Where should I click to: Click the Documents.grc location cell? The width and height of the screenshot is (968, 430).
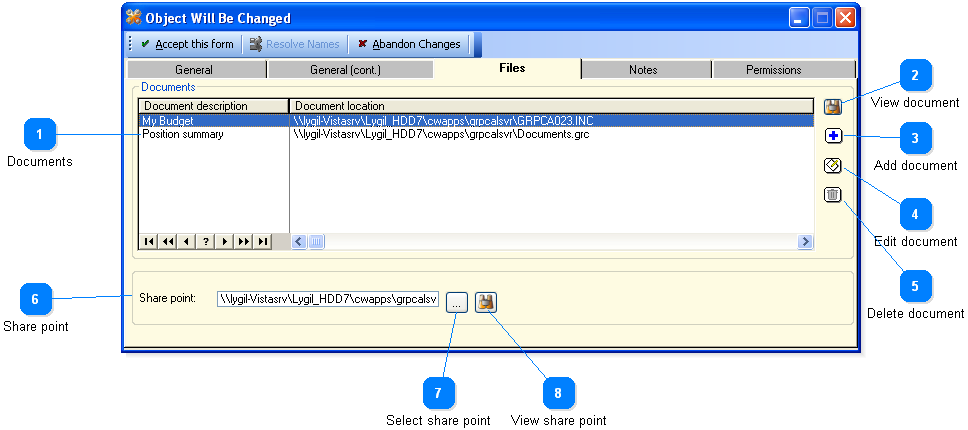pos(551,134)
